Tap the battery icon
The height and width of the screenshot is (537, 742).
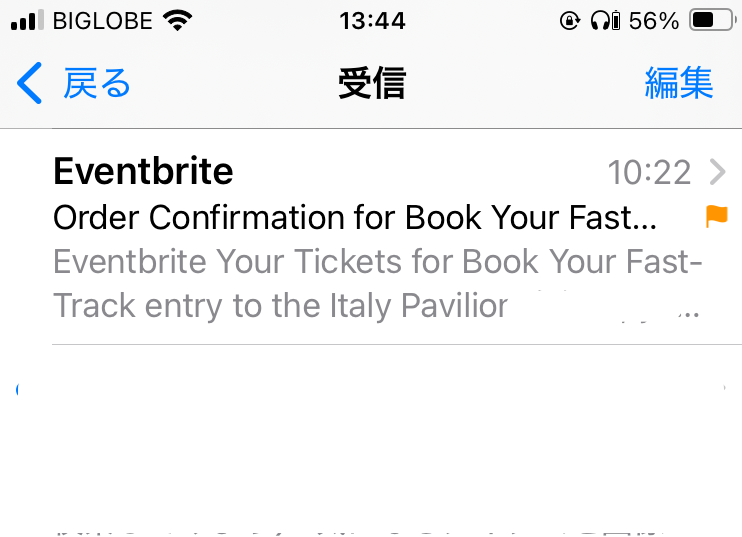709,20
